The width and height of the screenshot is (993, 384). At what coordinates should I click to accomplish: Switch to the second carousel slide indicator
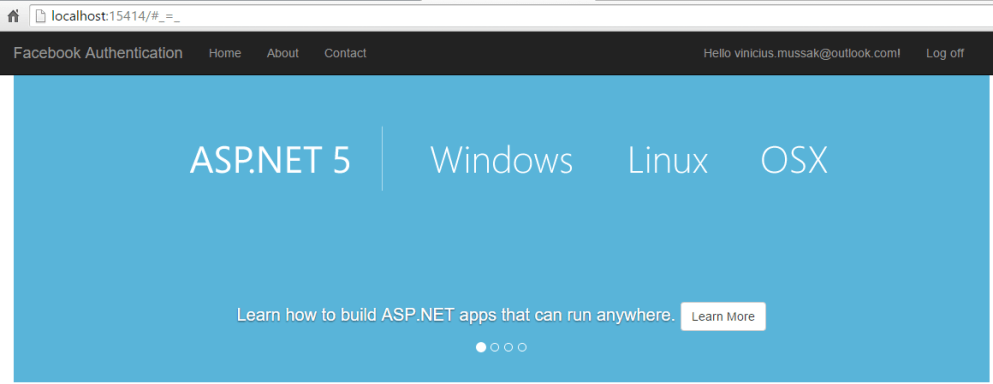[495, 347]
